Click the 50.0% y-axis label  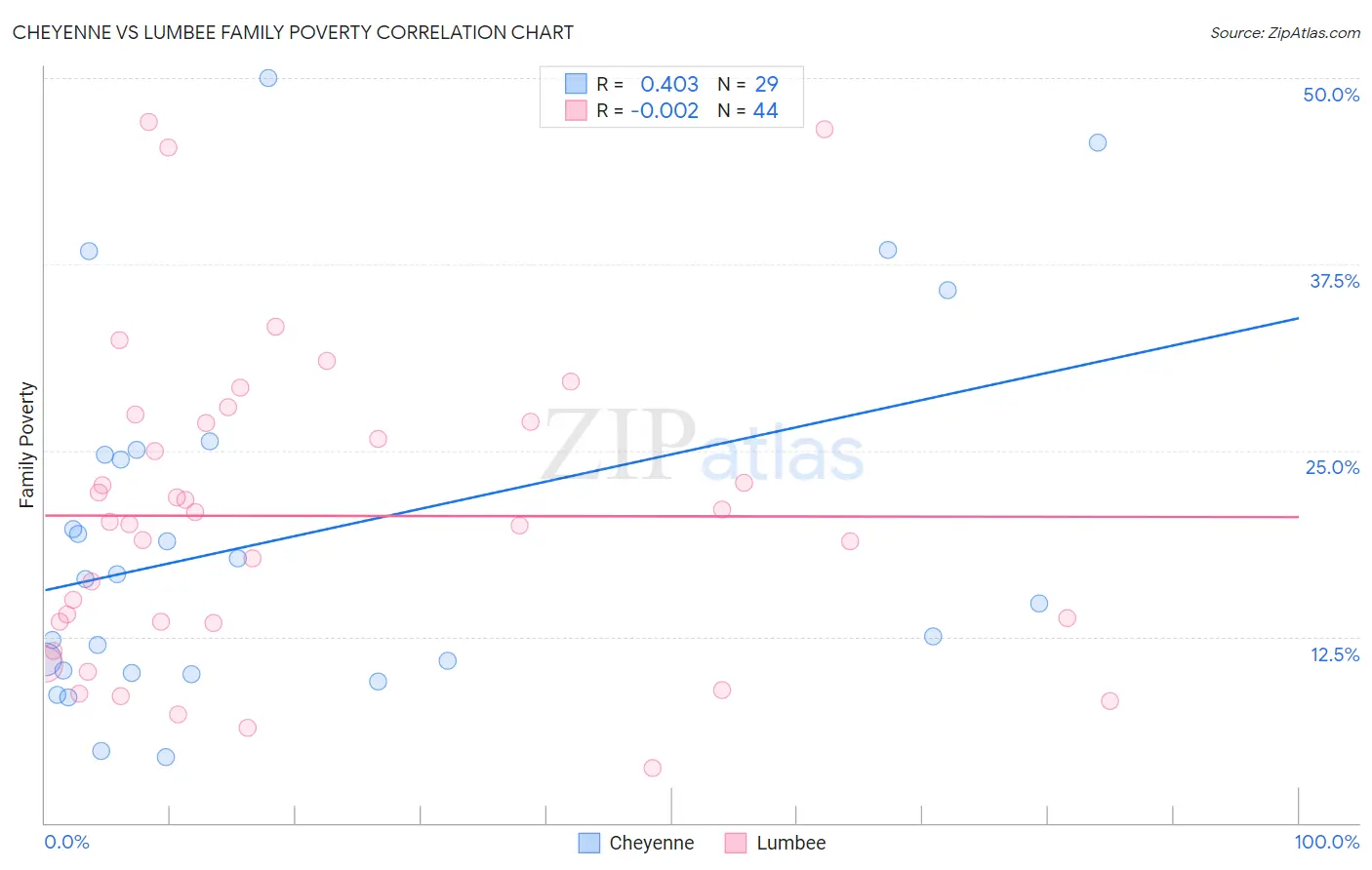[1331, 95]
